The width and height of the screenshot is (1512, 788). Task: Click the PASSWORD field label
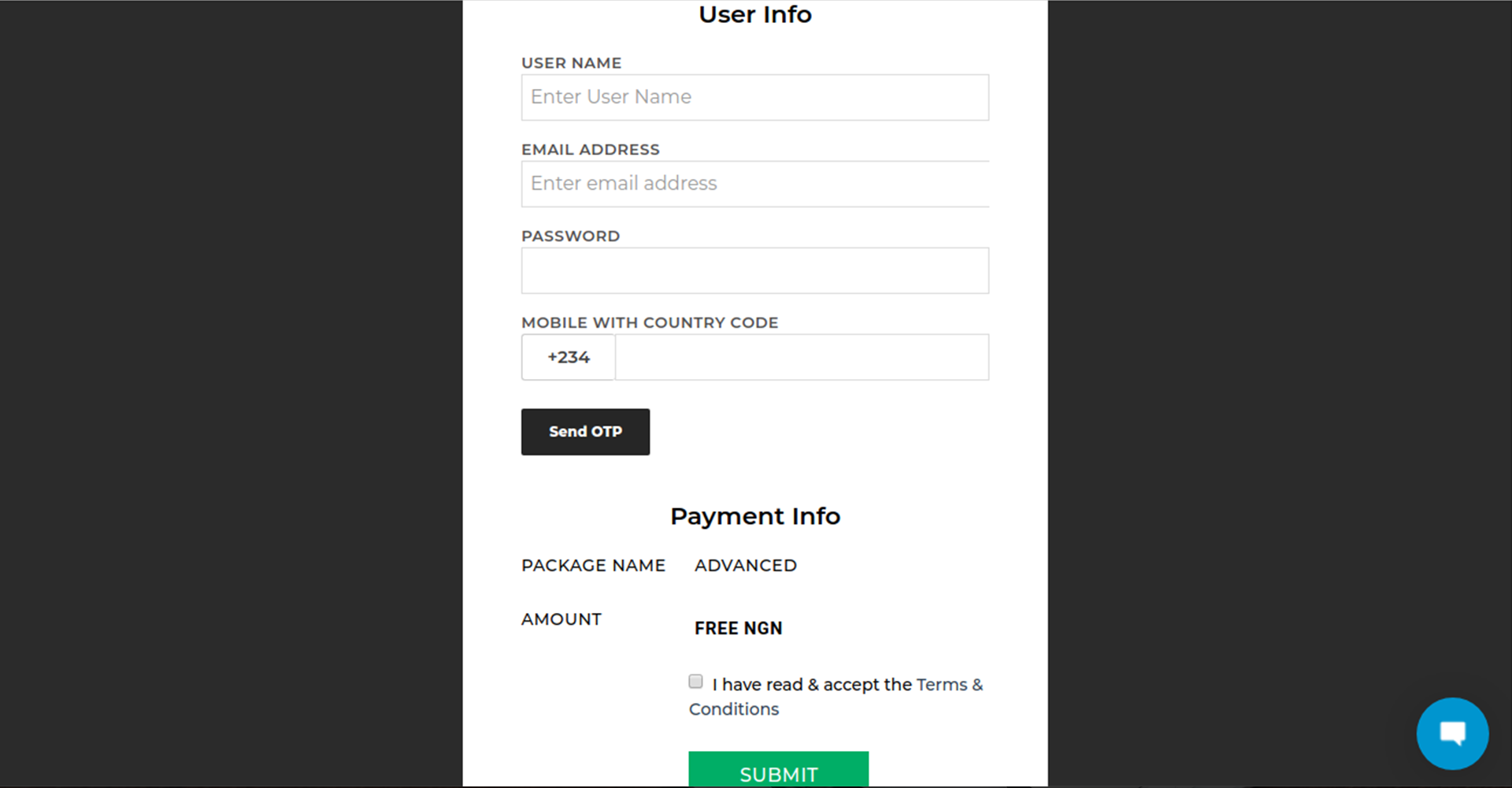570,236
